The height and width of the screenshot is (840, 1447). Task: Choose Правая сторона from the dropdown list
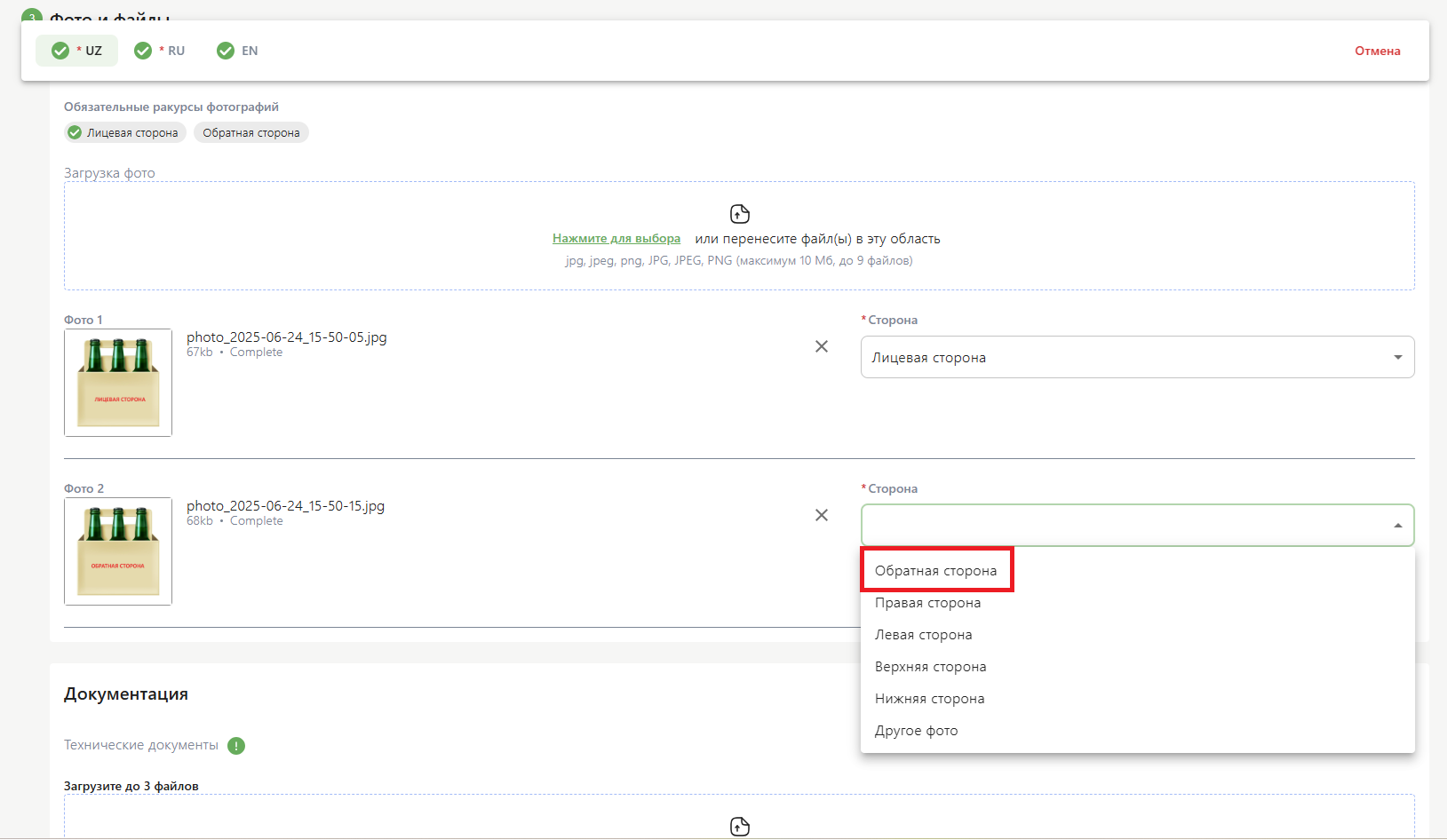coord(927,603)
